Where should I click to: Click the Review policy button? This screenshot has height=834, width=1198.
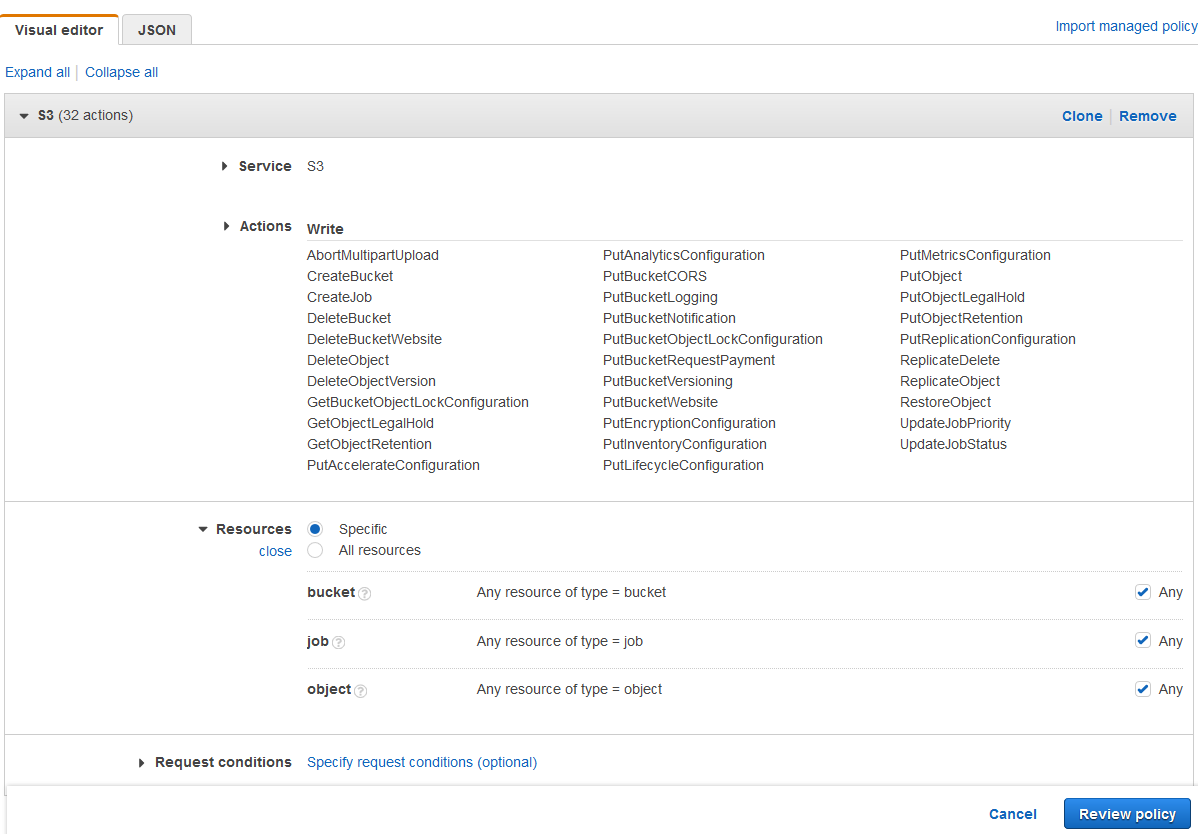coord(1127,813)
